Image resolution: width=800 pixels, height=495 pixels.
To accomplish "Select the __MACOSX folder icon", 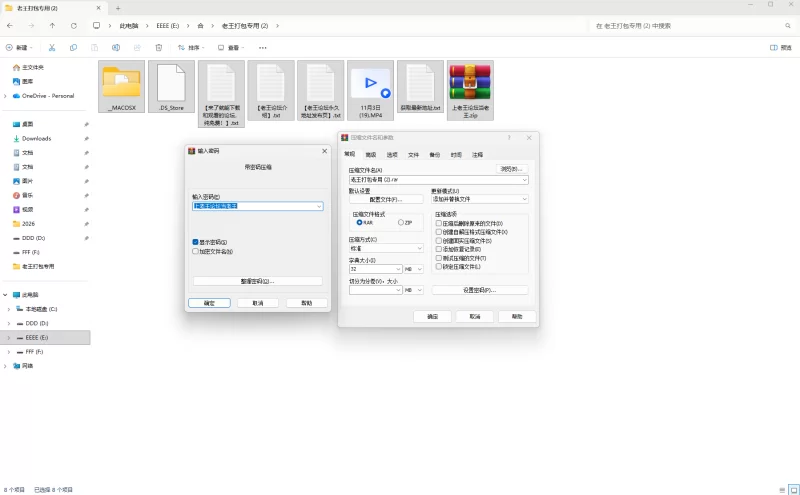I will (121, 86).
